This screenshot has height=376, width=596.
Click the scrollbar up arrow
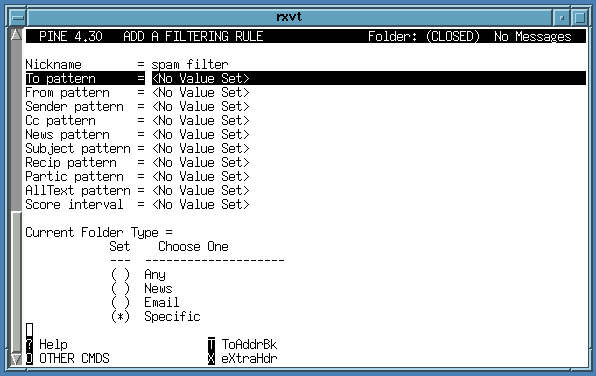[16, 35]
